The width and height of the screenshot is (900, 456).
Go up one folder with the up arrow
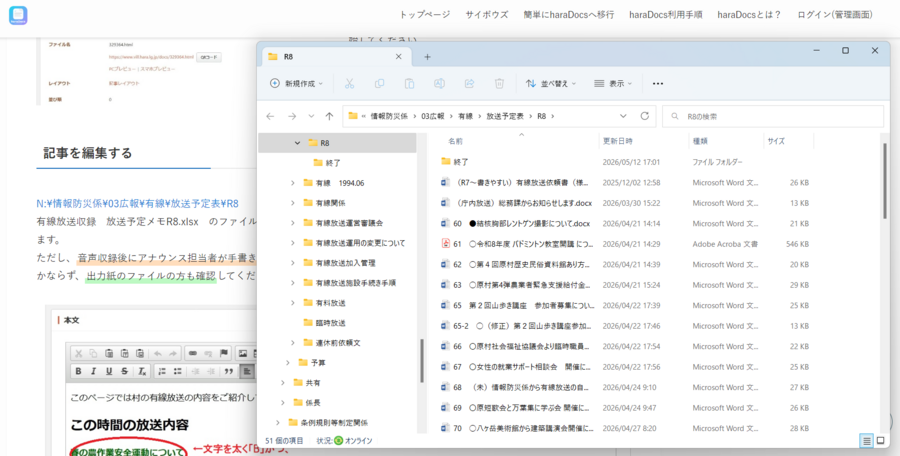(329, 116)
